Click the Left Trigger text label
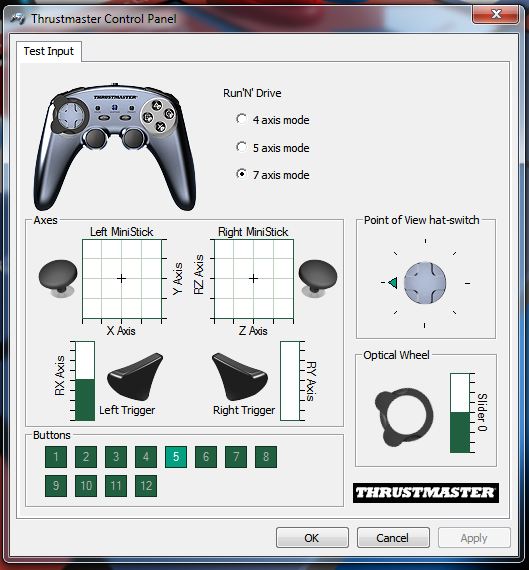 (127, 410)
